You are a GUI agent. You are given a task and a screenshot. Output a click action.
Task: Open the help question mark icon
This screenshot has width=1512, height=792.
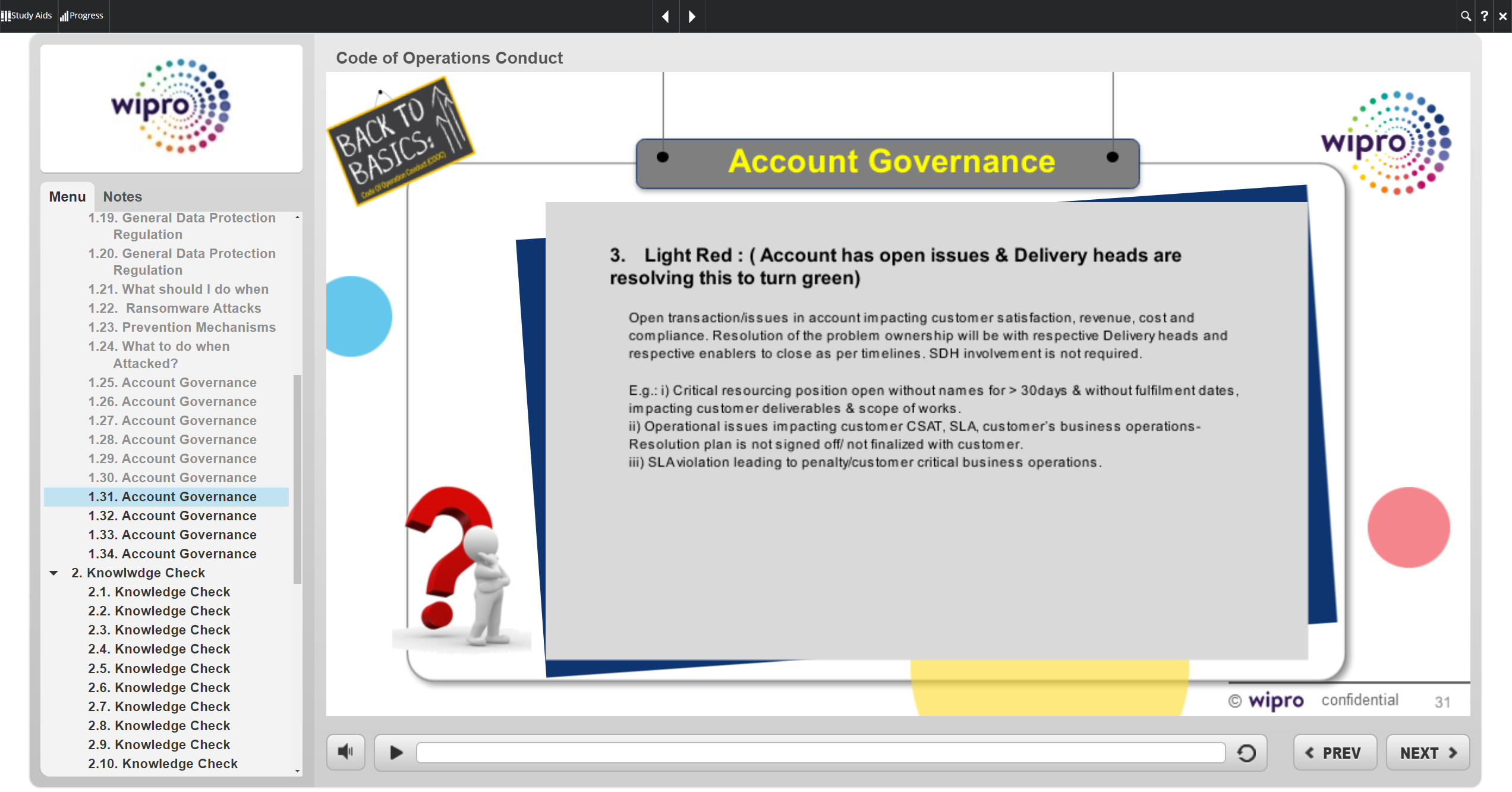pyautogui.click(x=1484, y=16)
